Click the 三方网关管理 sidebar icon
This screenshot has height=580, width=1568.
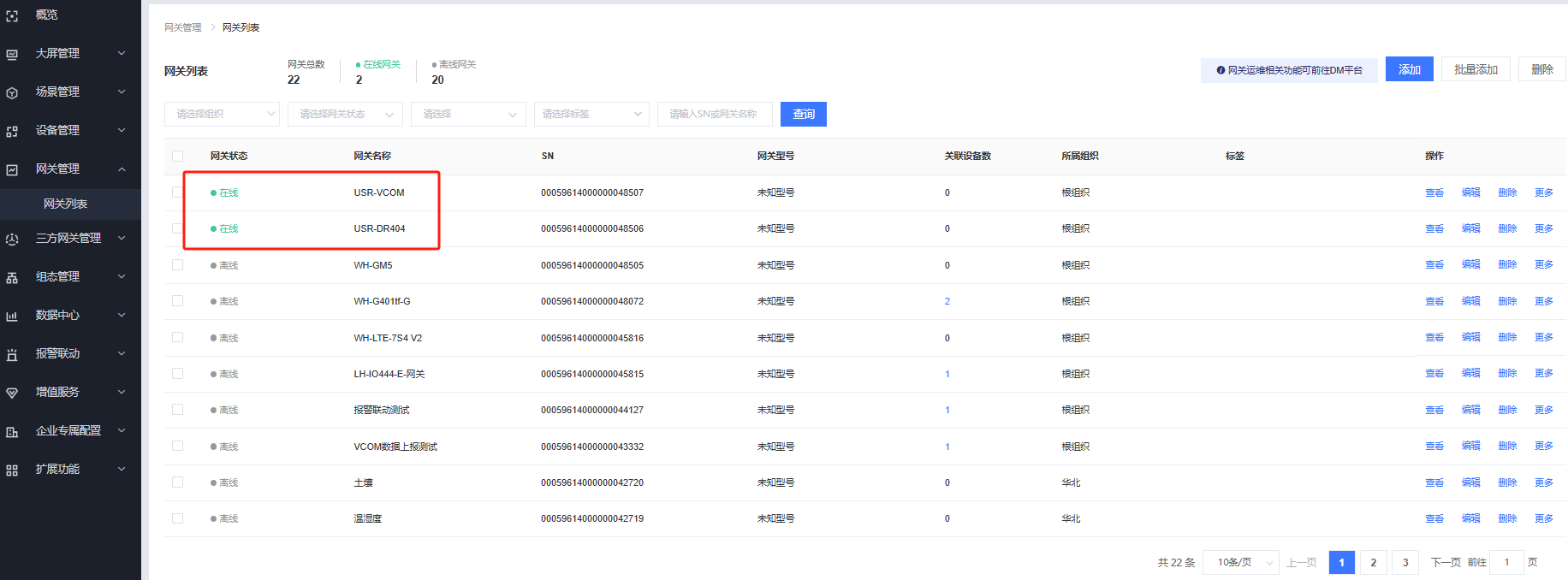[x=12, y=239]
